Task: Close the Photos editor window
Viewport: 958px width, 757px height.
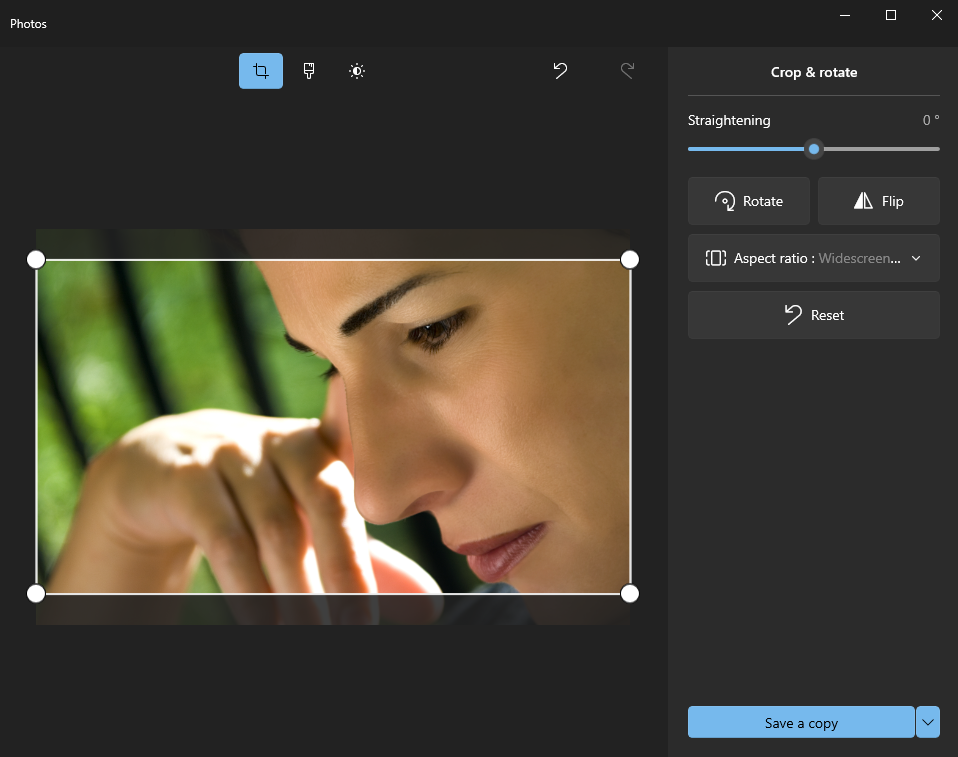Action: 936,15
